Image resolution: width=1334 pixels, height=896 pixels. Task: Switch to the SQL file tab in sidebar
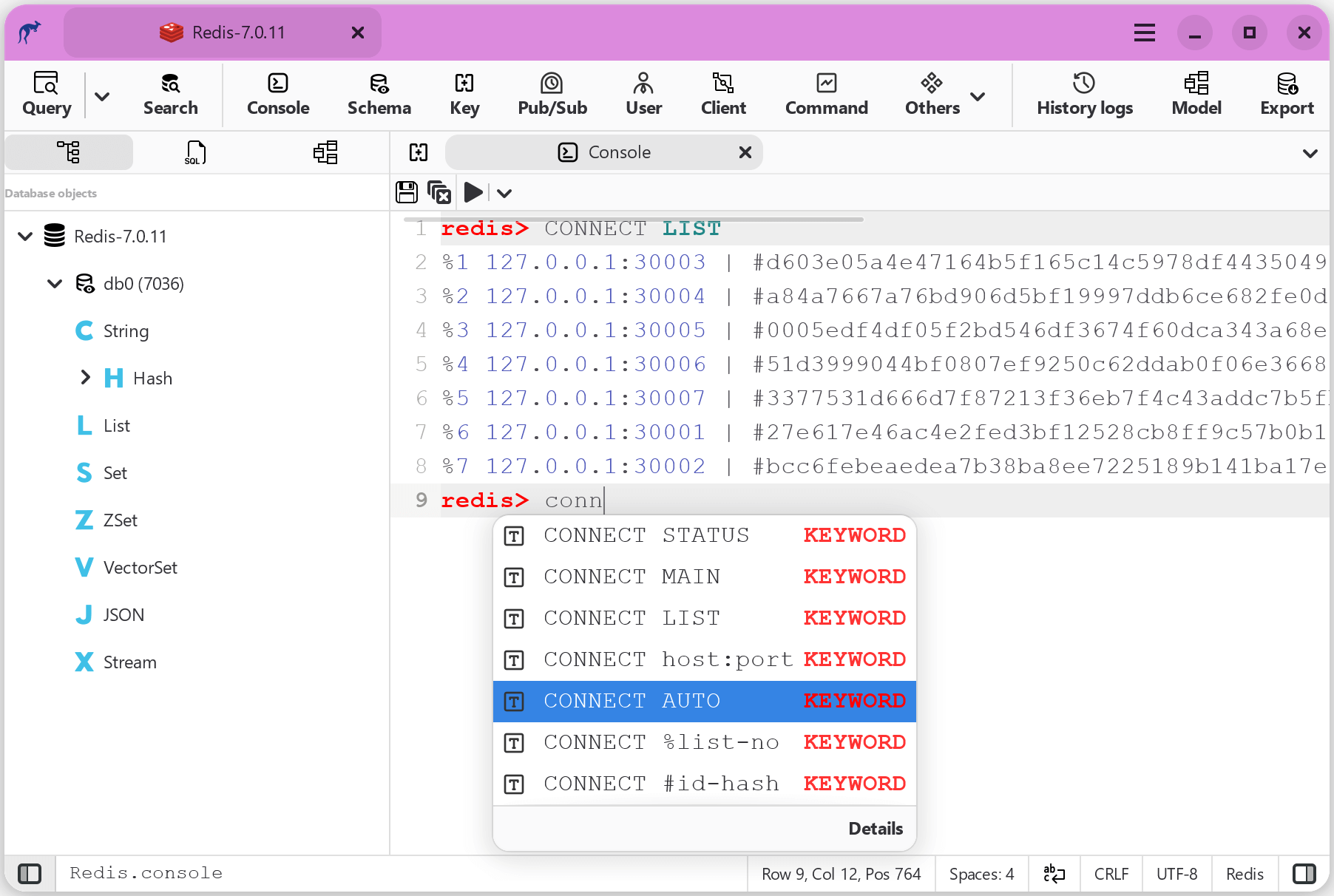[195, 152]
